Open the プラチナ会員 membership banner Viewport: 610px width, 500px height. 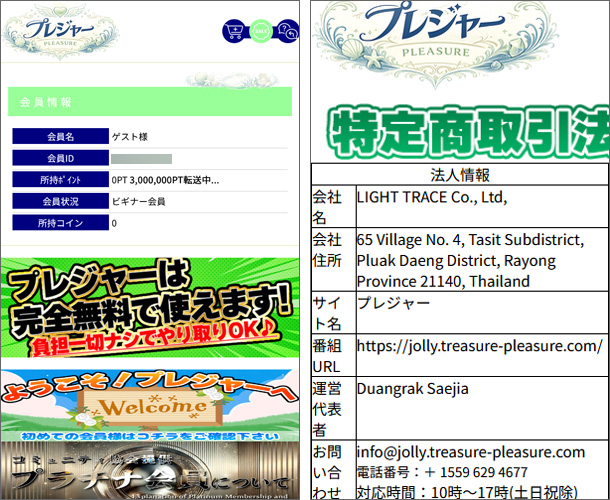[150, 474]
